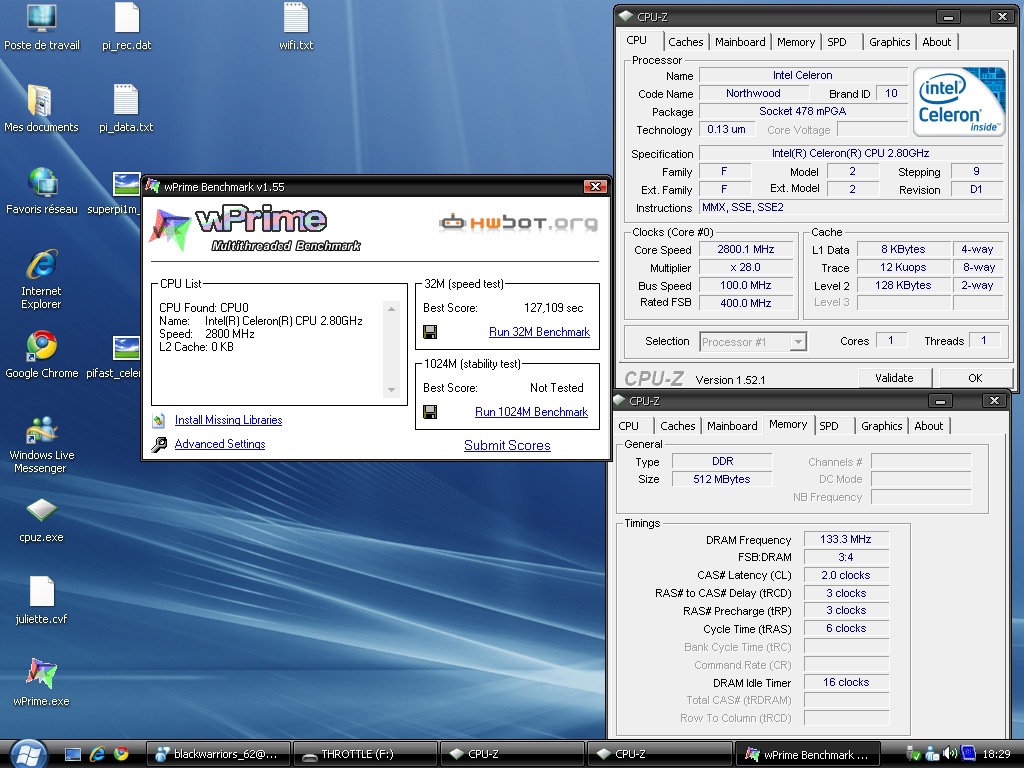Open Processor #1 selection dropdown
Image resolution: width=1024 pixels, height=768 pixels.
[797, 342]
